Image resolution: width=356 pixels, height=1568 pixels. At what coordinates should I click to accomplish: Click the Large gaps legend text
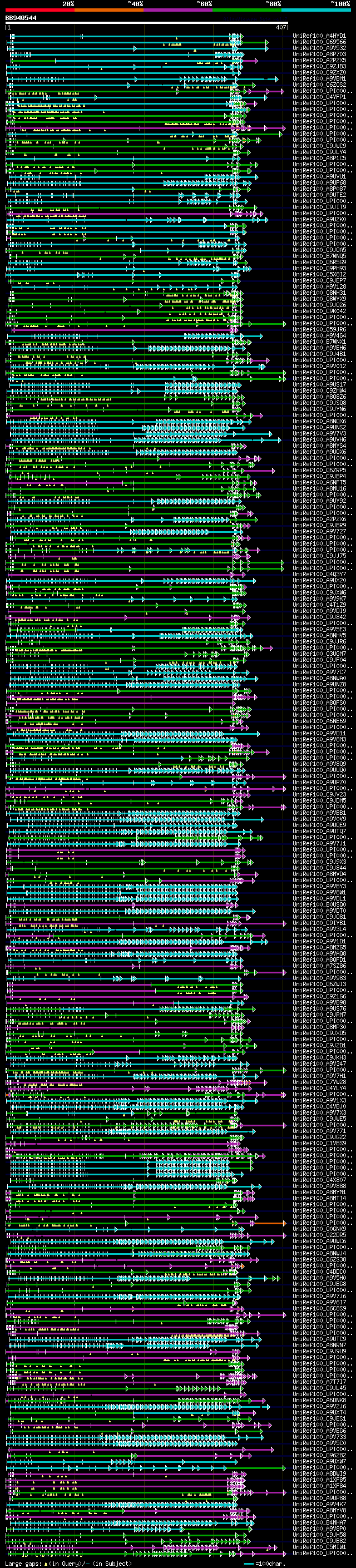(68, 1563)
